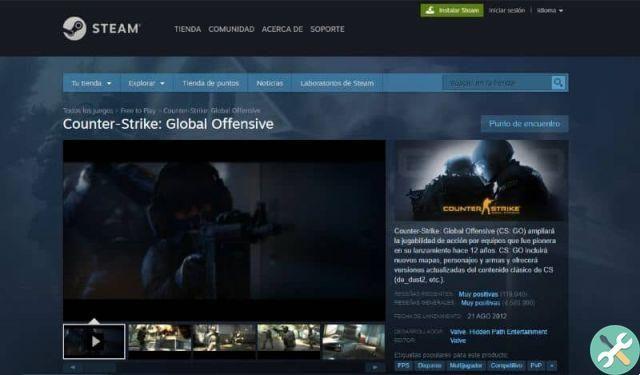Viewport: 640px width, 375px height.
Task: Click the release date 21 AGO 2012
Action: point(487,316)
